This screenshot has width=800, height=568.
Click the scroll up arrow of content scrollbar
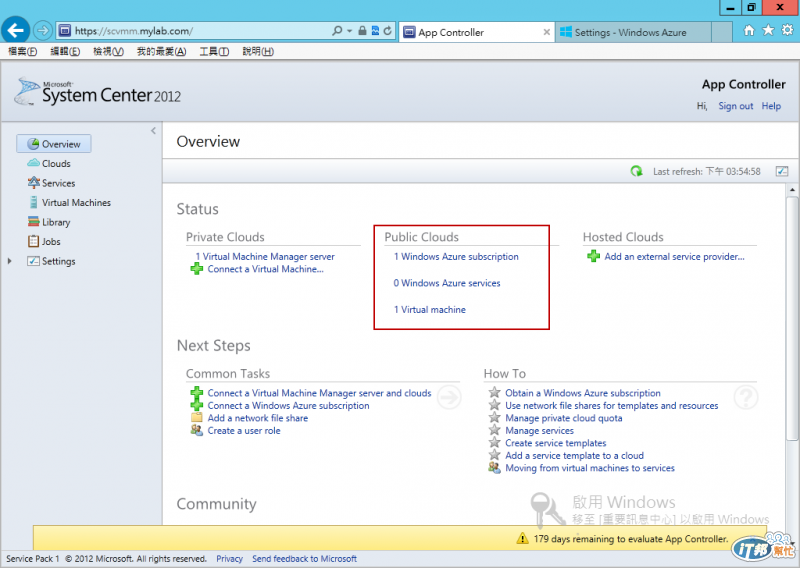pyautogui.click(x=792, y=190)
